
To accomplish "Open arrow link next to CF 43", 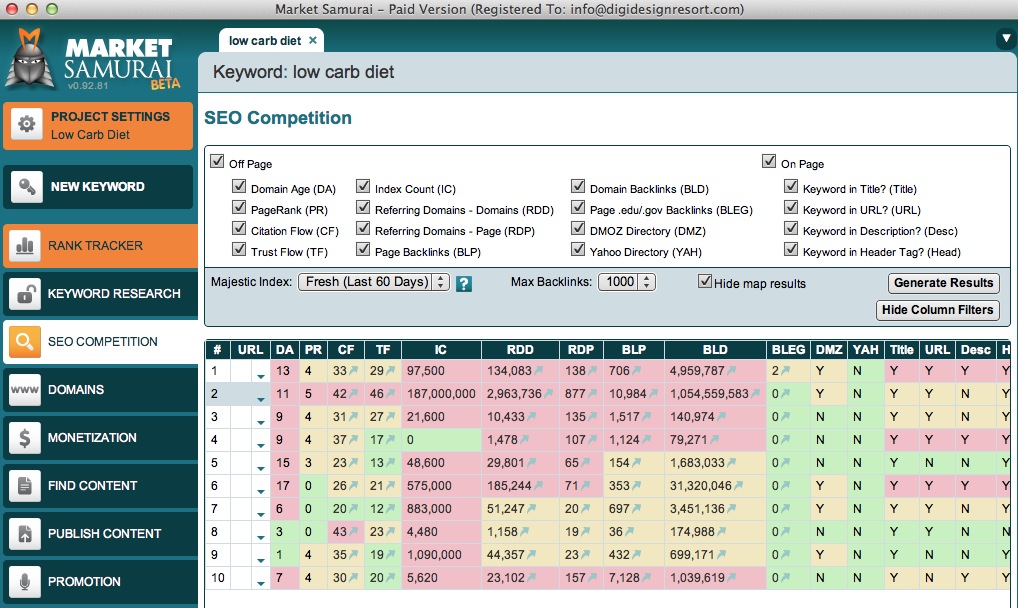I will 354,531.
